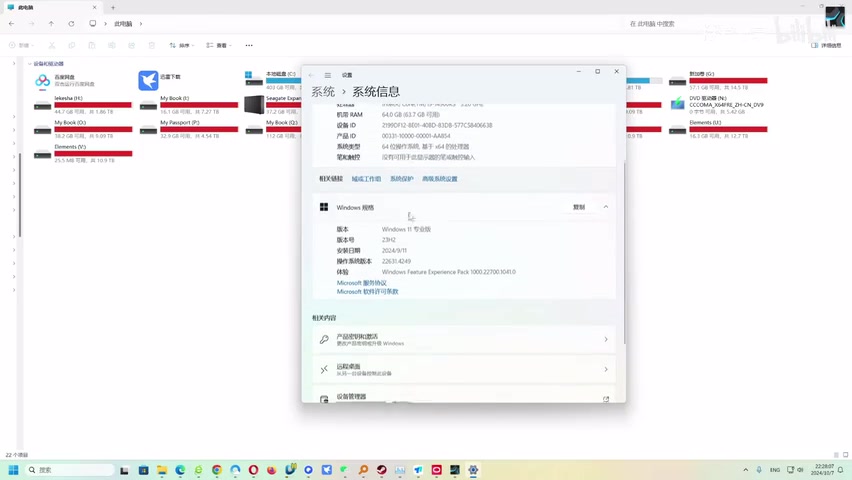Open the File Explorer taskbar icon
Screen dimensions: 852x480
(162, 470)
